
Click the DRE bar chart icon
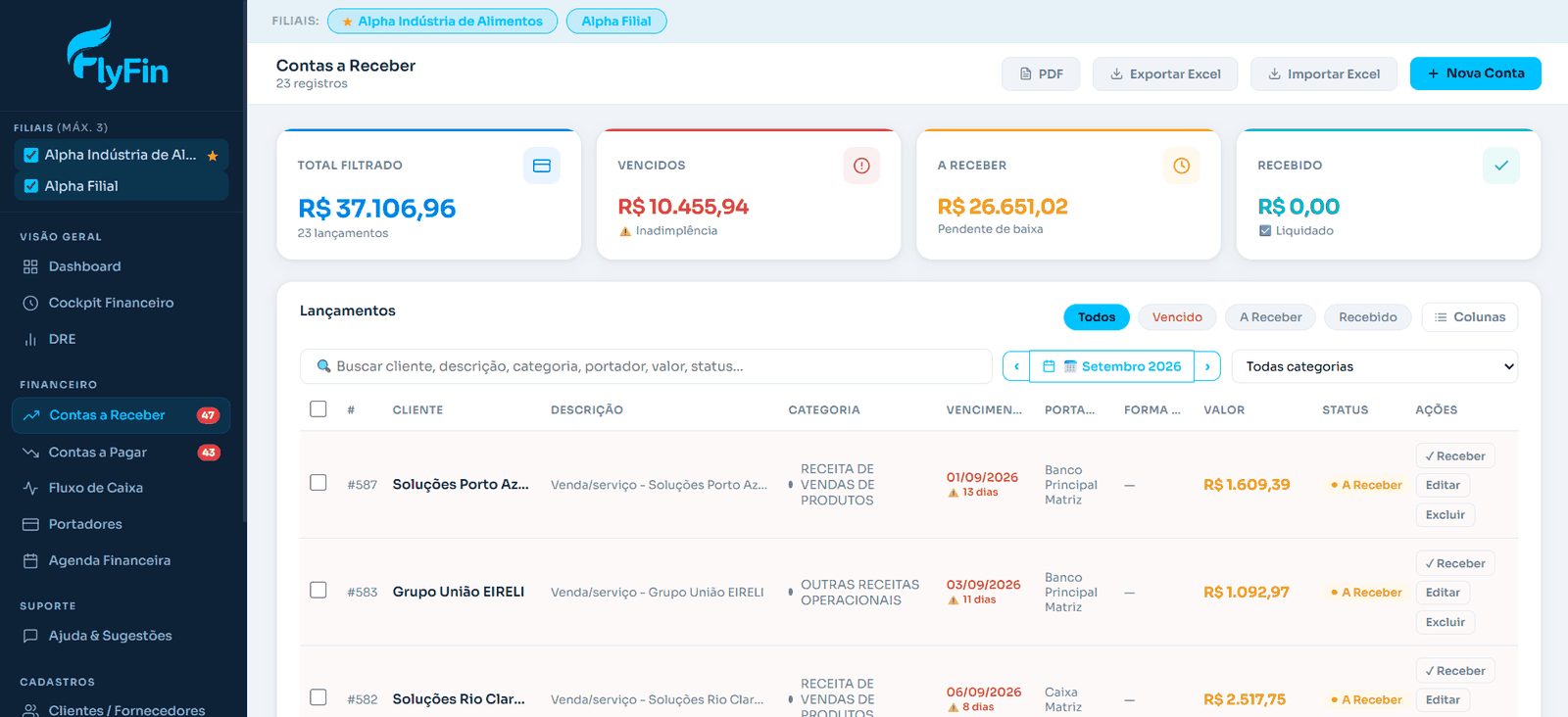(x=30, y=339)
